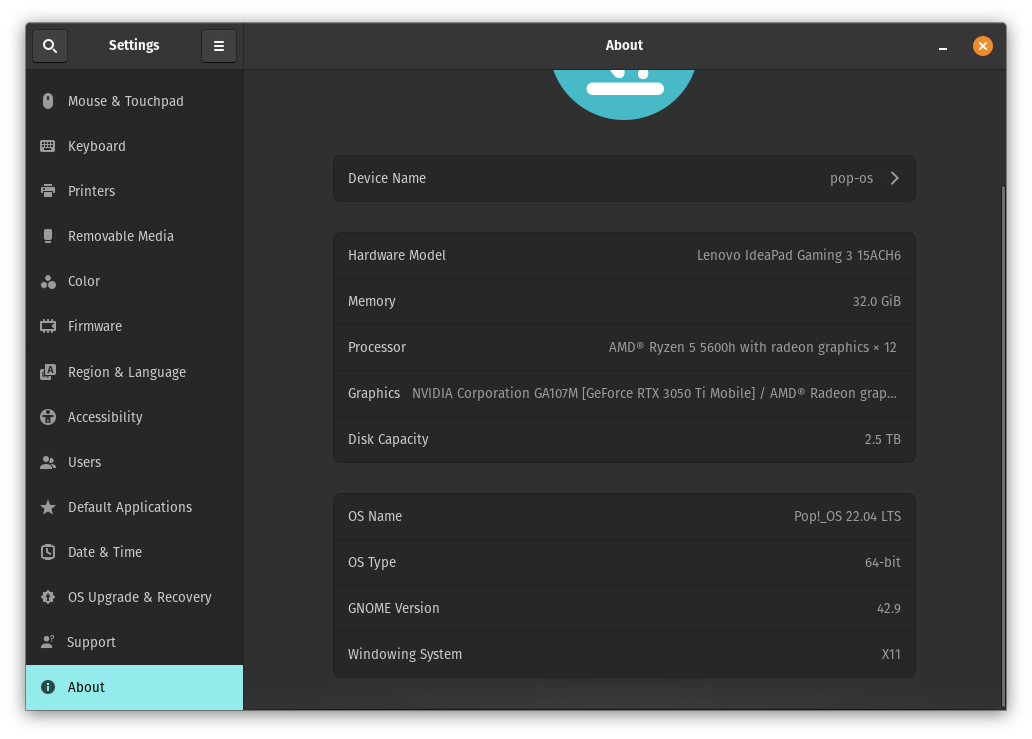Click the Default Applications star icon
The image size is (1032, 739).
click(48, 507)
